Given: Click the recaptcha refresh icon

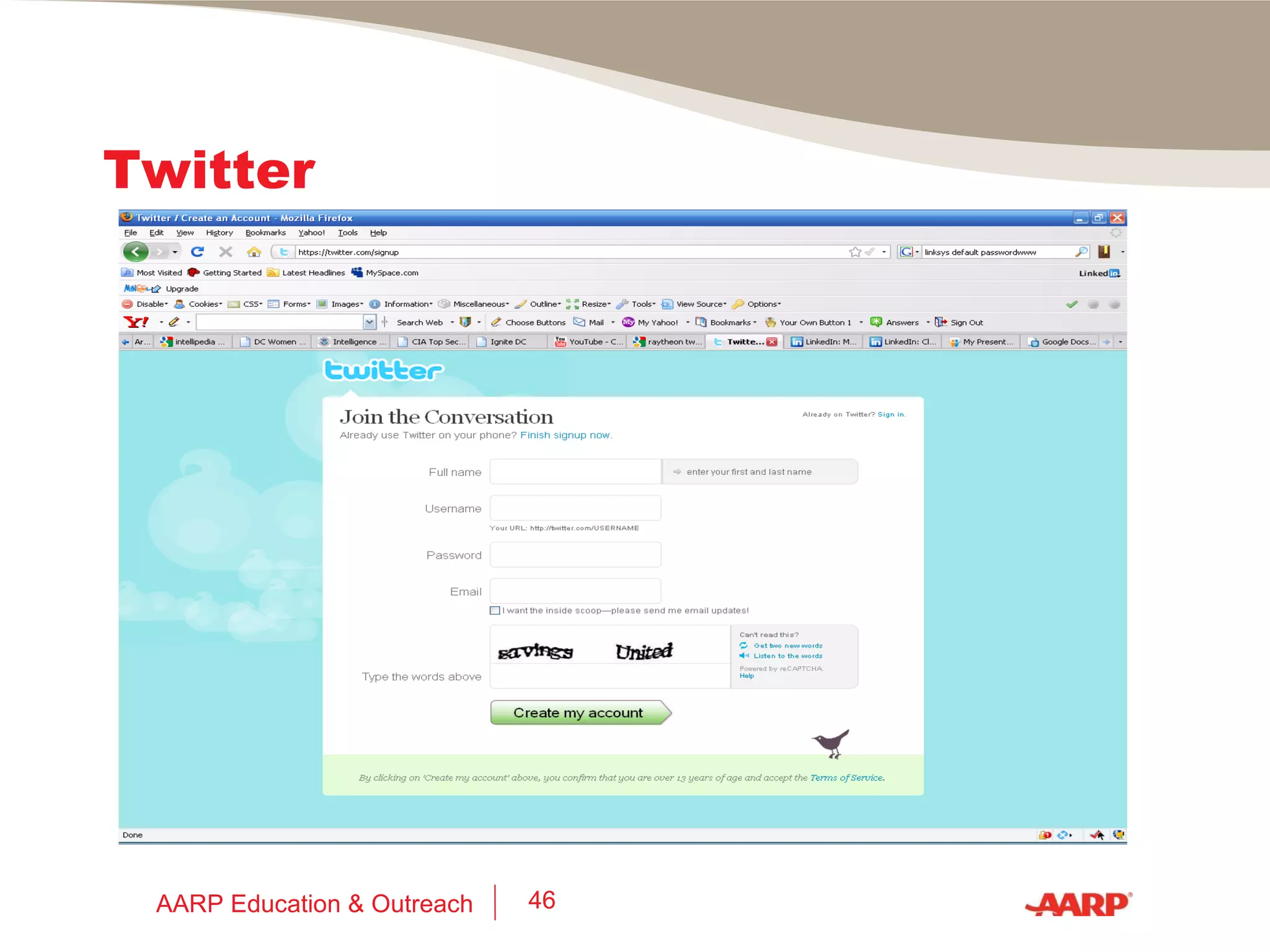Looking at the screenshot, I should [744, 645].
